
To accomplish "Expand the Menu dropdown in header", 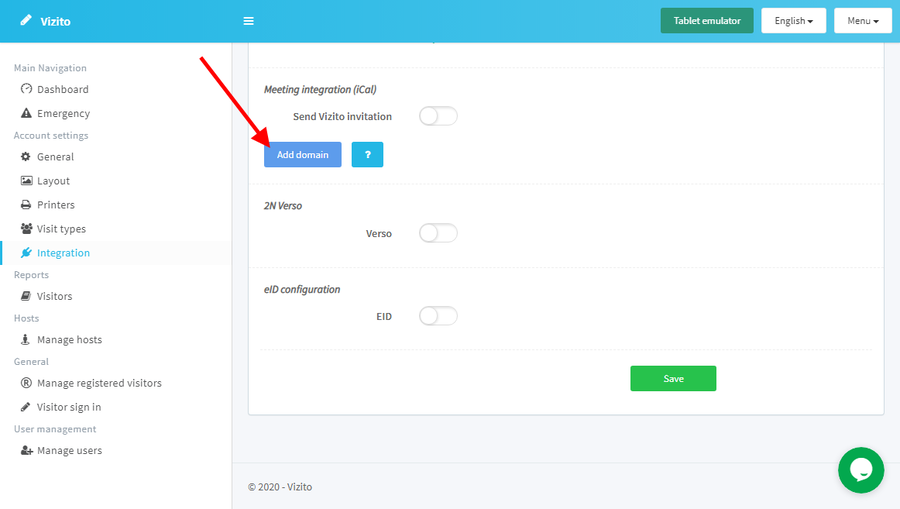I will [x=862, y=21].
